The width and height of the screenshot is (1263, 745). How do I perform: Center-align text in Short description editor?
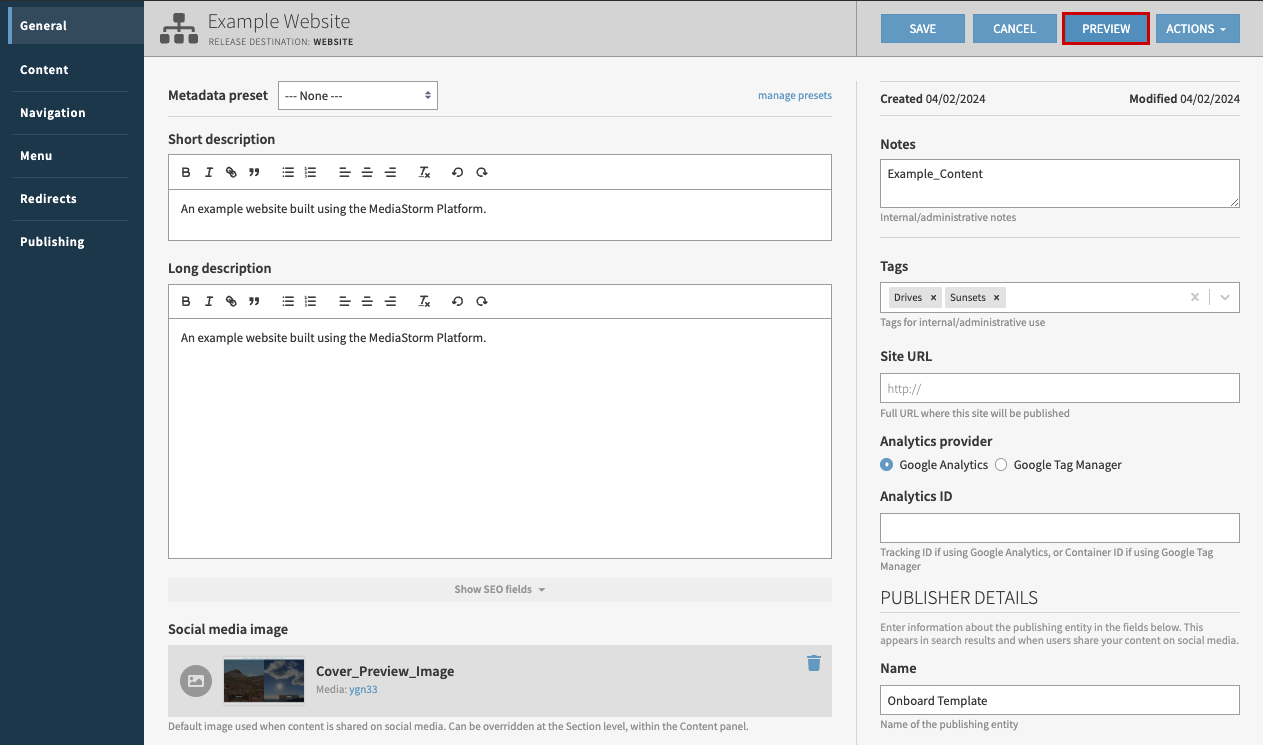[x=367, y=171]
